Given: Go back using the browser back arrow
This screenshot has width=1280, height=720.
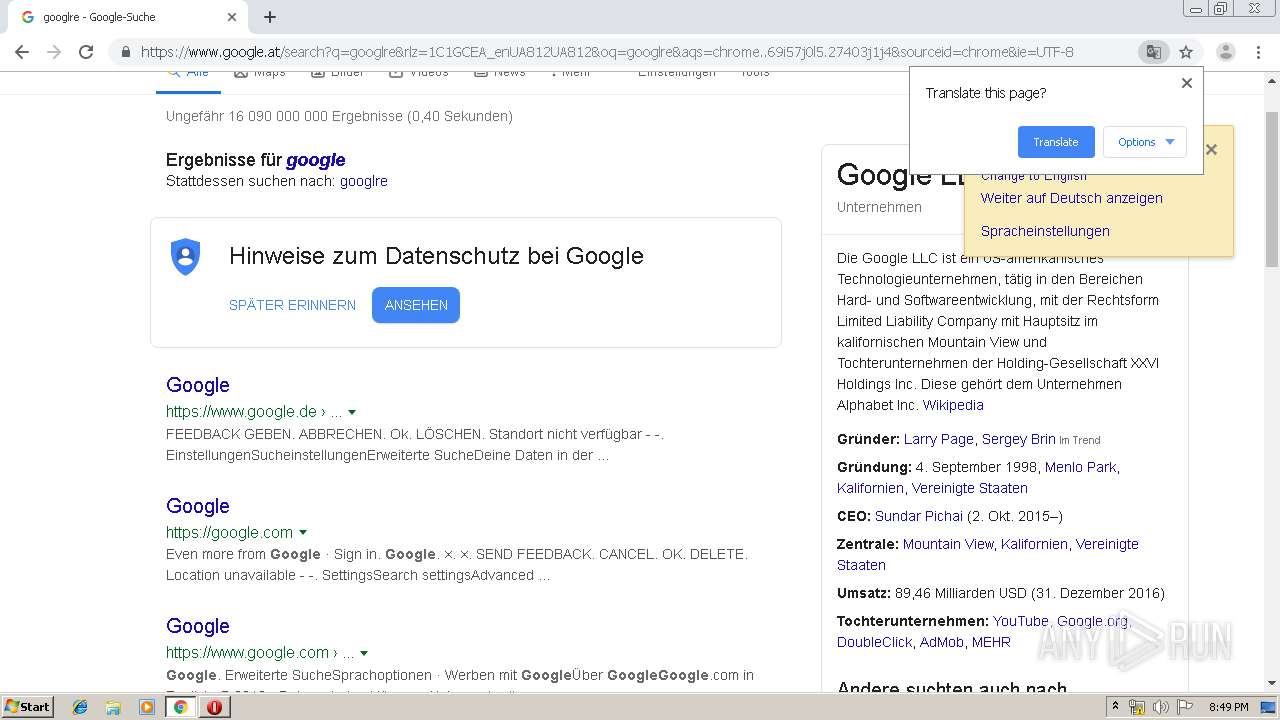Looking at the screenshot, I should point(22,52).
